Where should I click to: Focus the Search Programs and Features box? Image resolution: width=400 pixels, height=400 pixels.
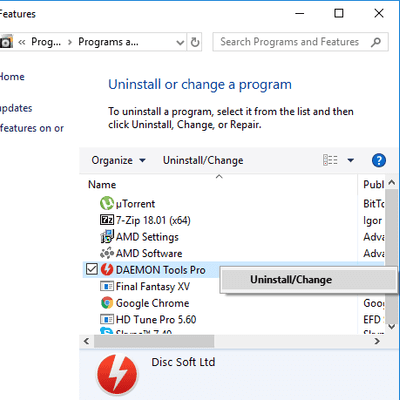pos(289,42)
